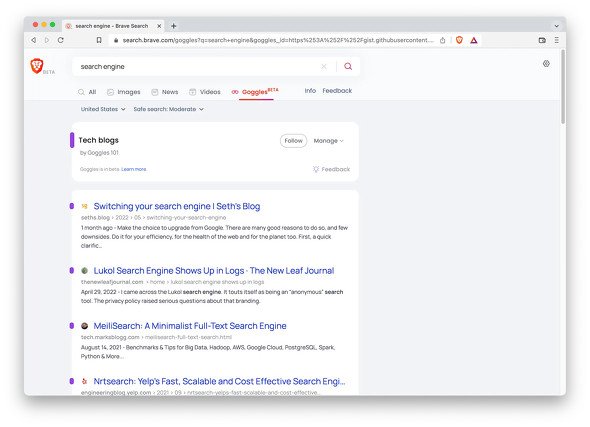Click the Brave Shields lion icon

coord(459,40)
